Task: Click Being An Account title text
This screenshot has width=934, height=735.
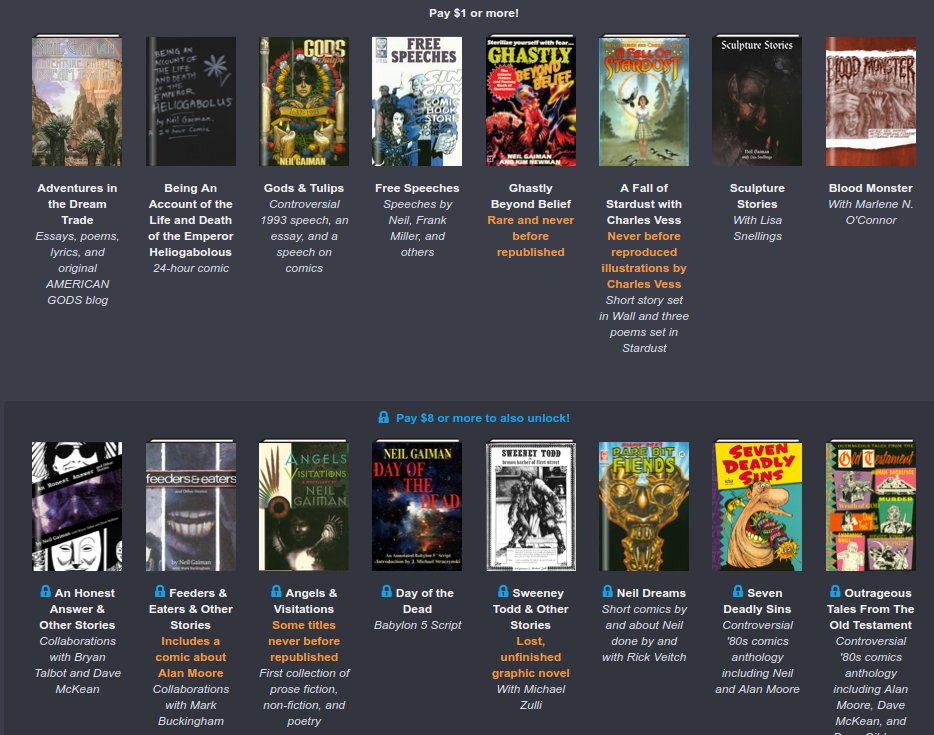Action: click(x=191, y=220)
